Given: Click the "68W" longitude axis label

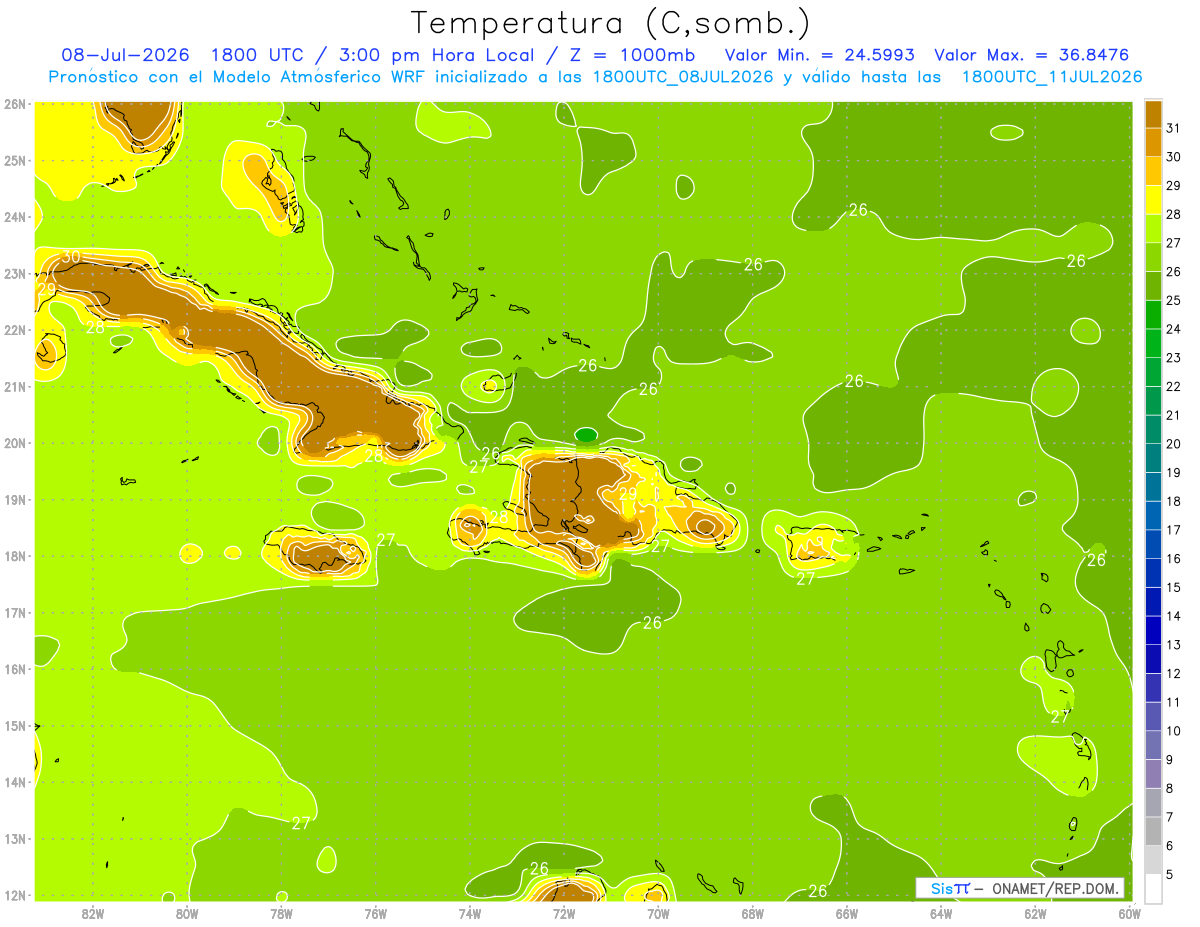Looking at the screenshot, I should tap(752, 913).
